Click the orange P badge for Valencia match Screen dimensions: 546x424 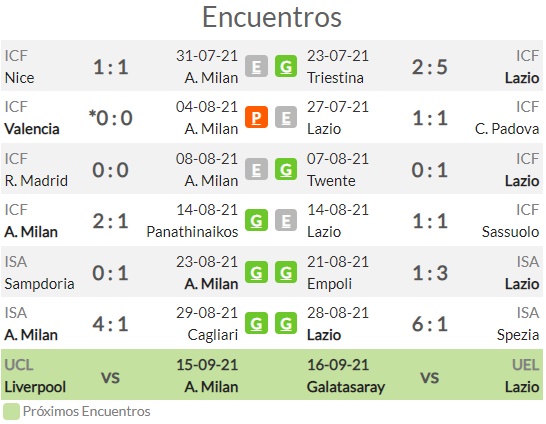[256, 117]
